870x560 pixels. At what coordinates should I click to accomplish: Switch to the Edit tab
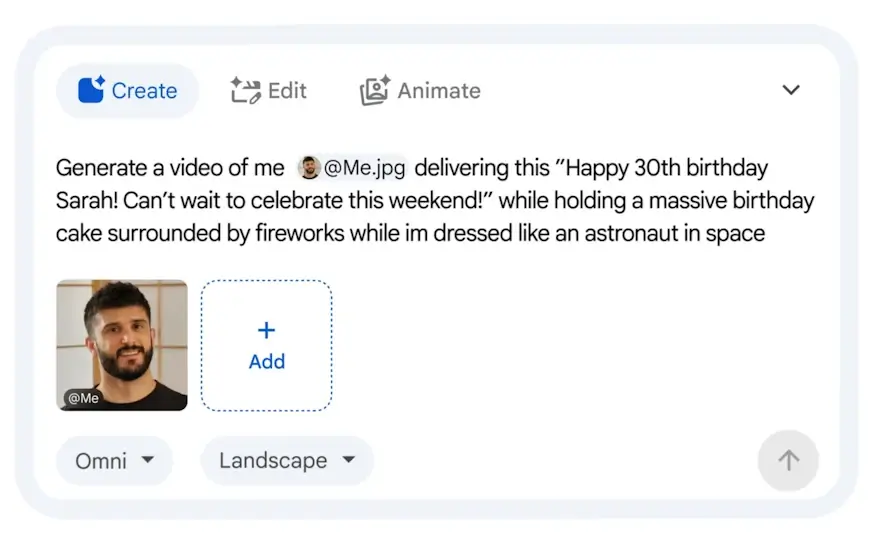tap(269, 90)
